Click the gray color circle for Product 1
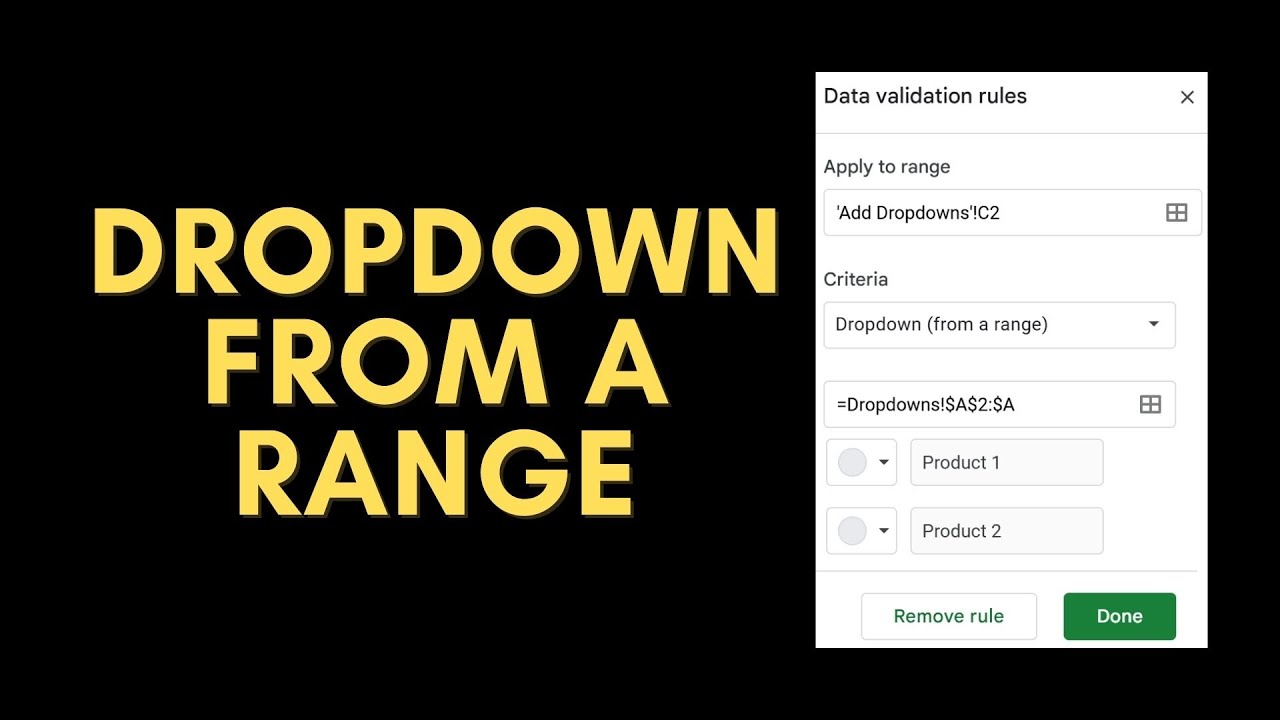The image size is (1280, 720). coord(851,462)
